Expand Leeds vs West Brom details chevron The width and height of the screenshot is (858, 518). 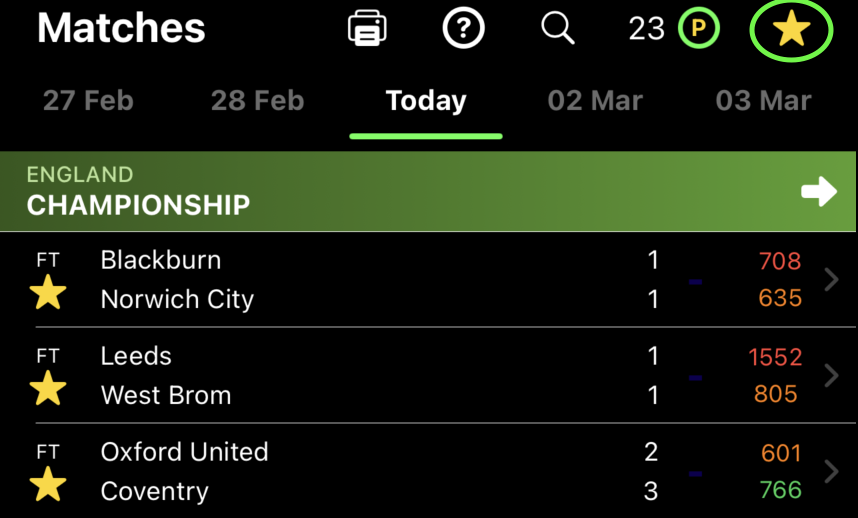click(831, 376)
